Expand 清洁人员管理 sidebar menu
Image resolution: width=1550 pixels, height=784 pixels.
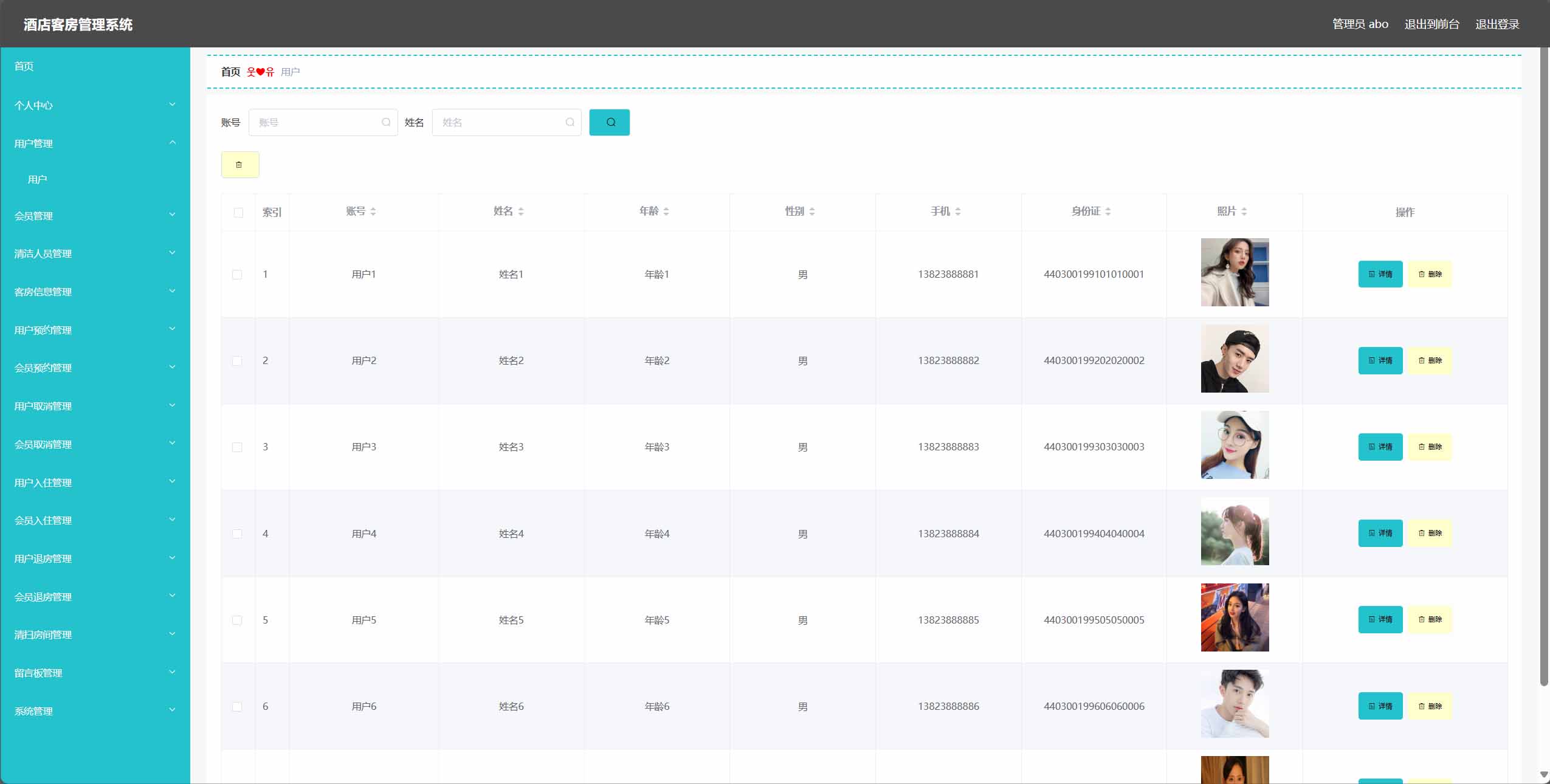coord(95,253)
